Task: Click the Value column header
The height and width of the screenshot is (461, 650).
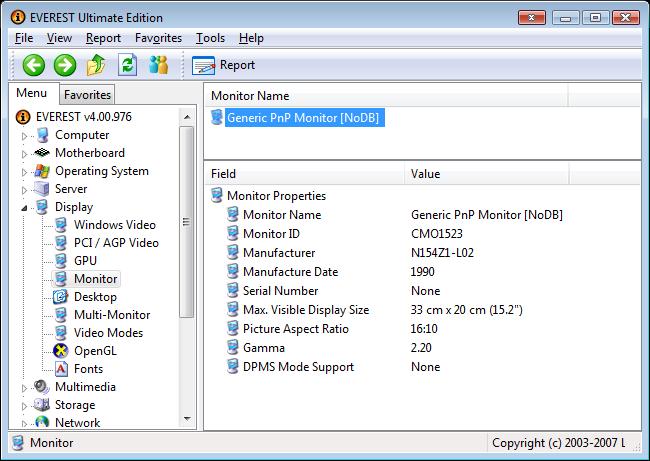Action: point(487,174)
